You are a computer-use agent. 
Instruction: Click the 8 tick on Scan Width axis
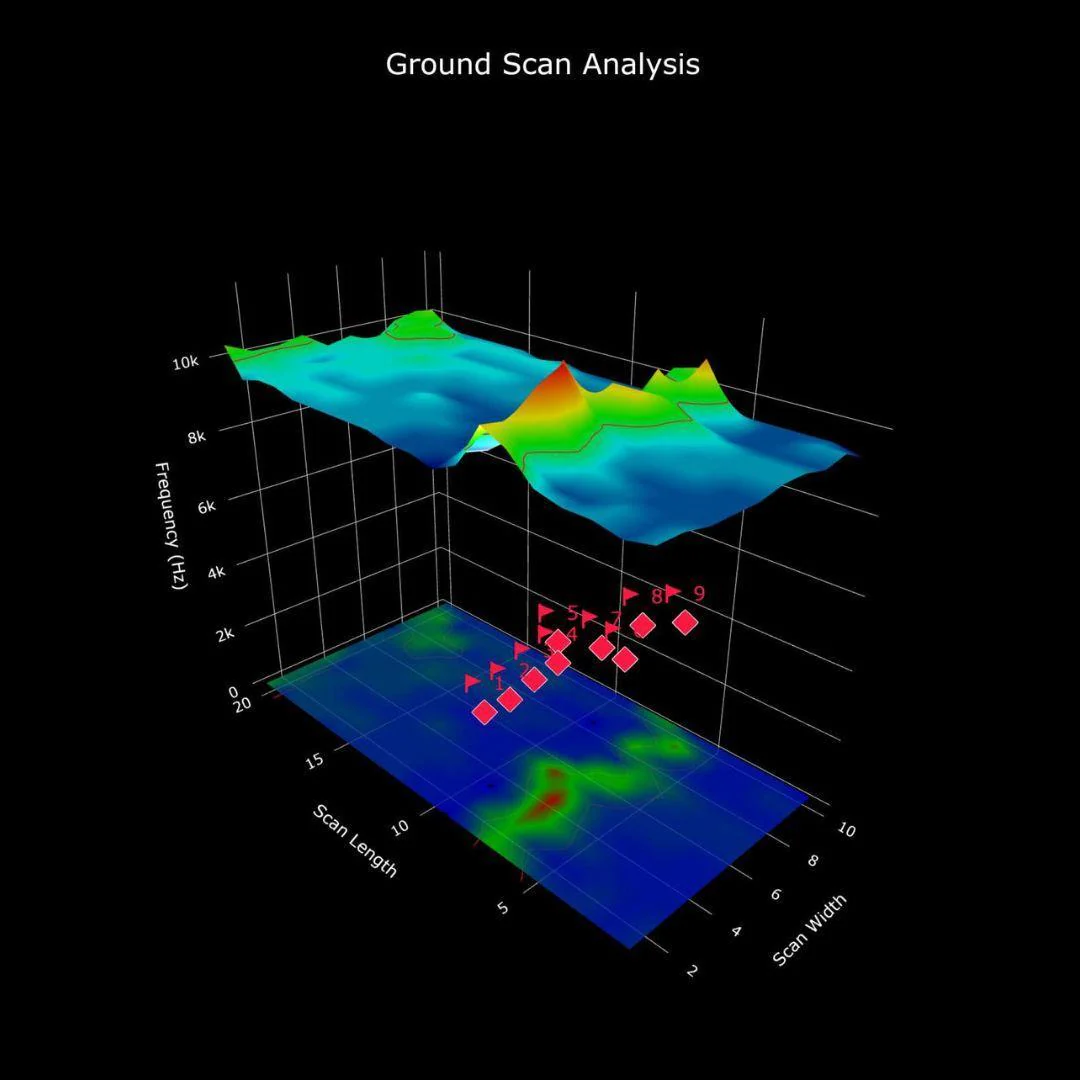point(813,860)
